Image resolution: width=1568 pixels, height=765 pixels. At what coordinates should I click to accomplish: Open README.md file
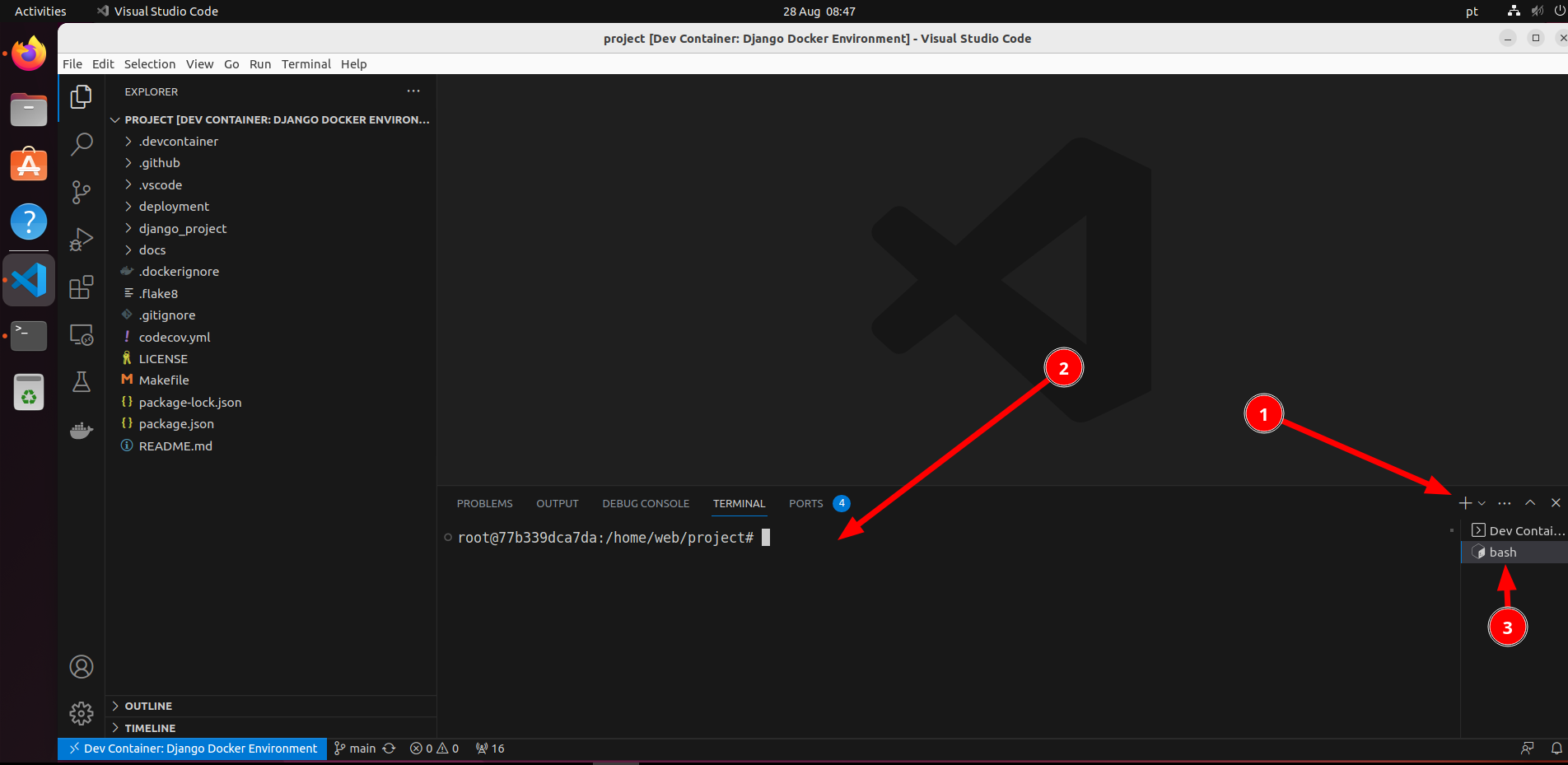pos(271,446)
